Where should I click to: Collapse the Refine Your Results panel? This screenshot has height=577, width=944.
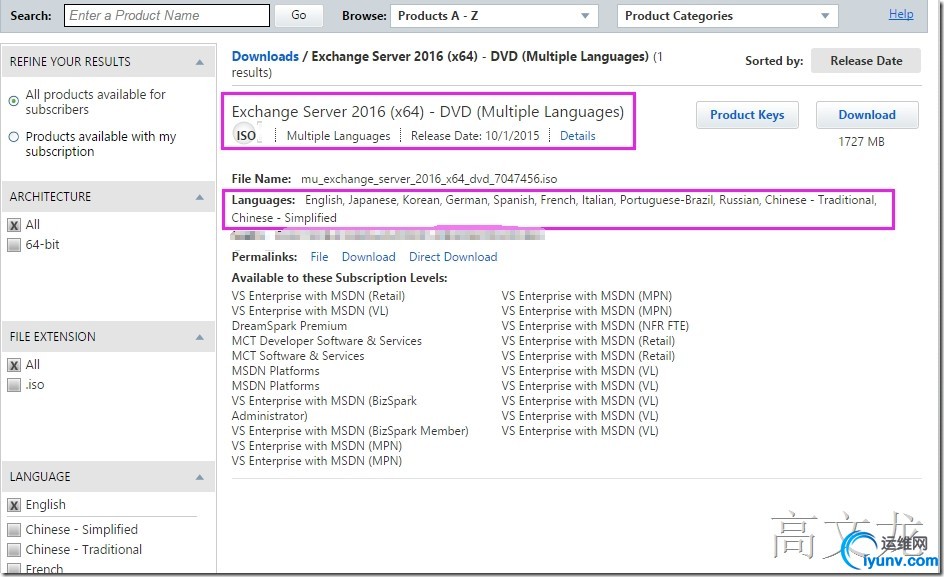[200, 62]
